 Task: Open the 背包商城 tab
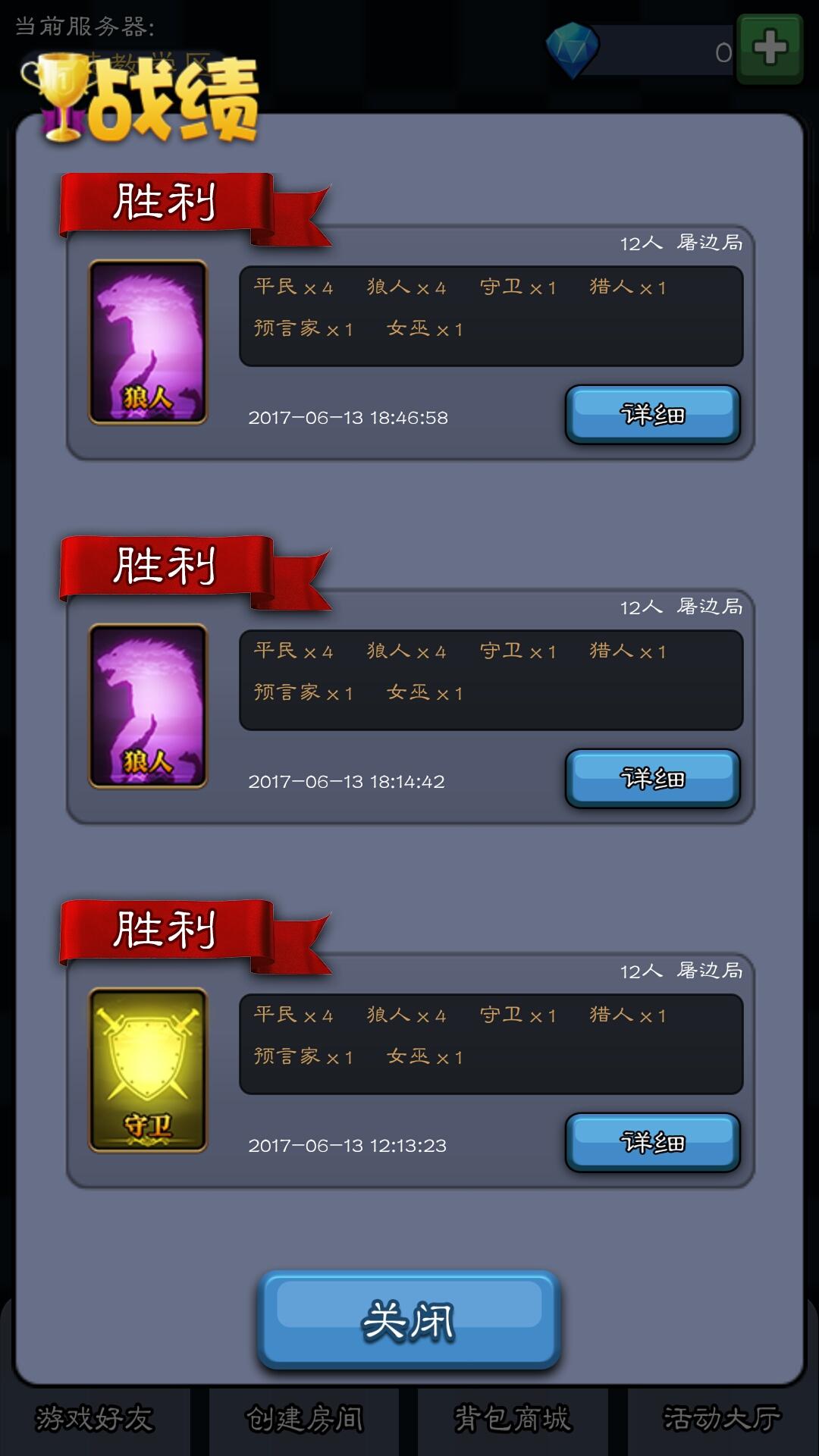click(513, 1420)
